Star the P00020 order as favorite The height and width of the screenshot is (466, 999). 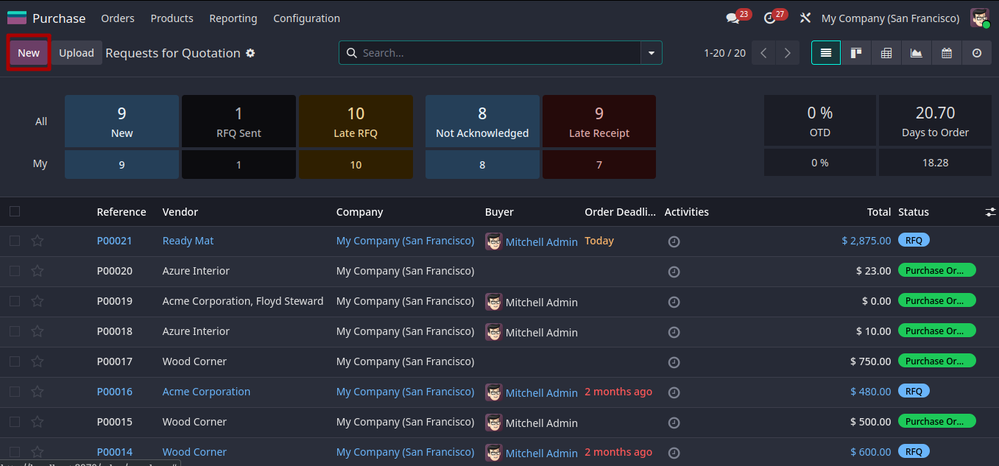[x=38, y=271]
